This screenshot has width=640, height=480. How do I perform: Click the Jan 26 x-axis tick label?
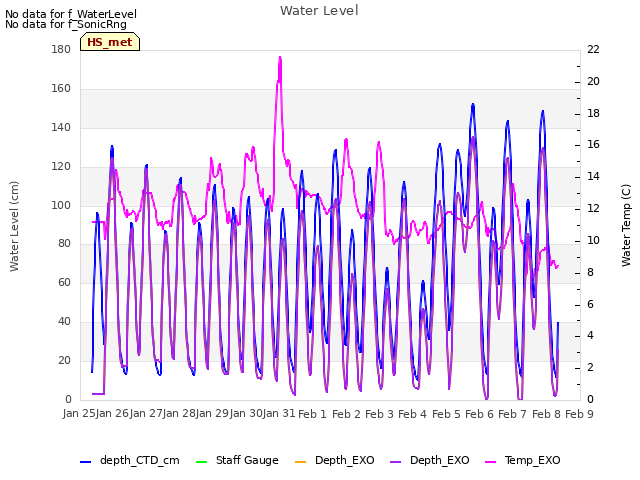[112, 414]
